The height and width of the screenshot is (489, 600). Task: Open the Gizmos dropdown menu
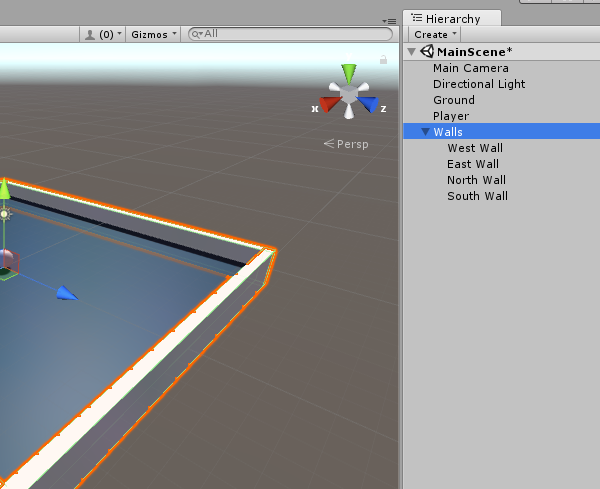tap(153, 34)
